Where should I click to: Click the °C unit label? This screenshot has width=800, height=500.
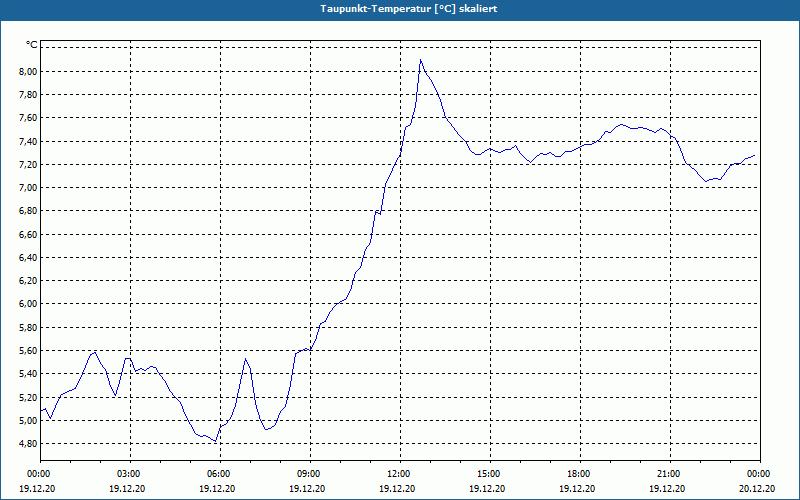coord(32,45)
